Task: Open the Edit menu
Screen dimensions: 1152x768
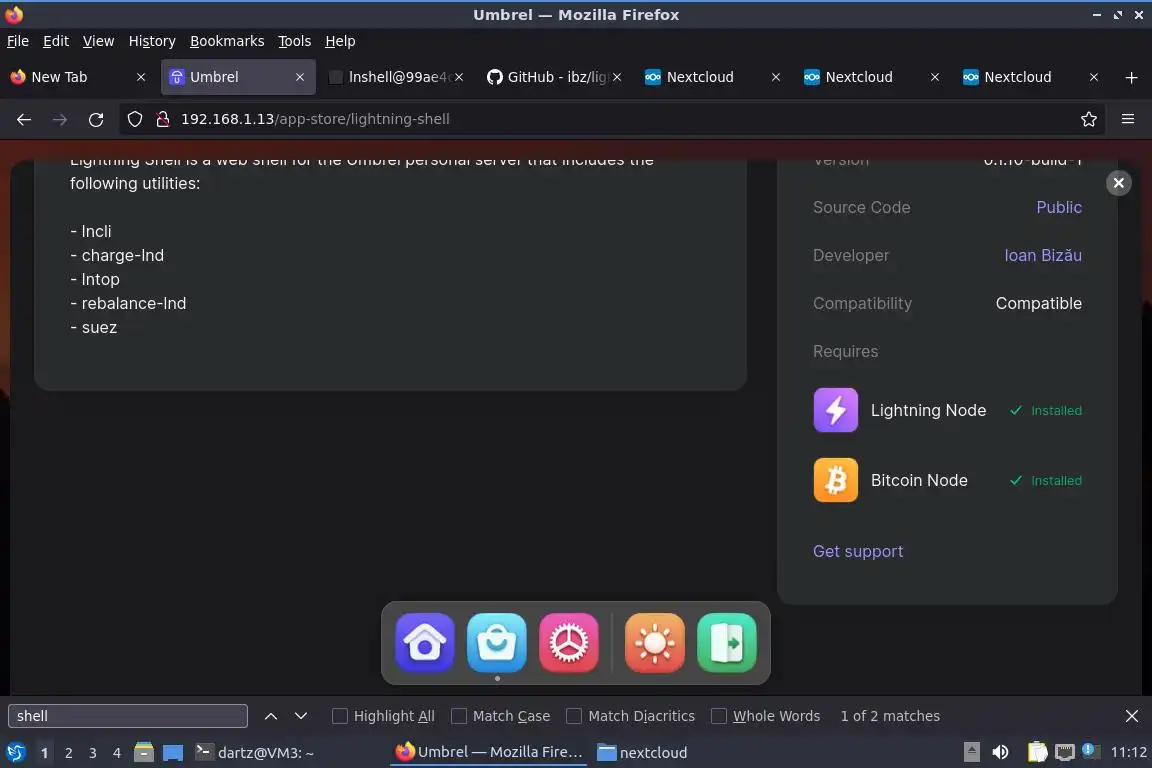Action: pyautogui.click(x=56, y=41)
